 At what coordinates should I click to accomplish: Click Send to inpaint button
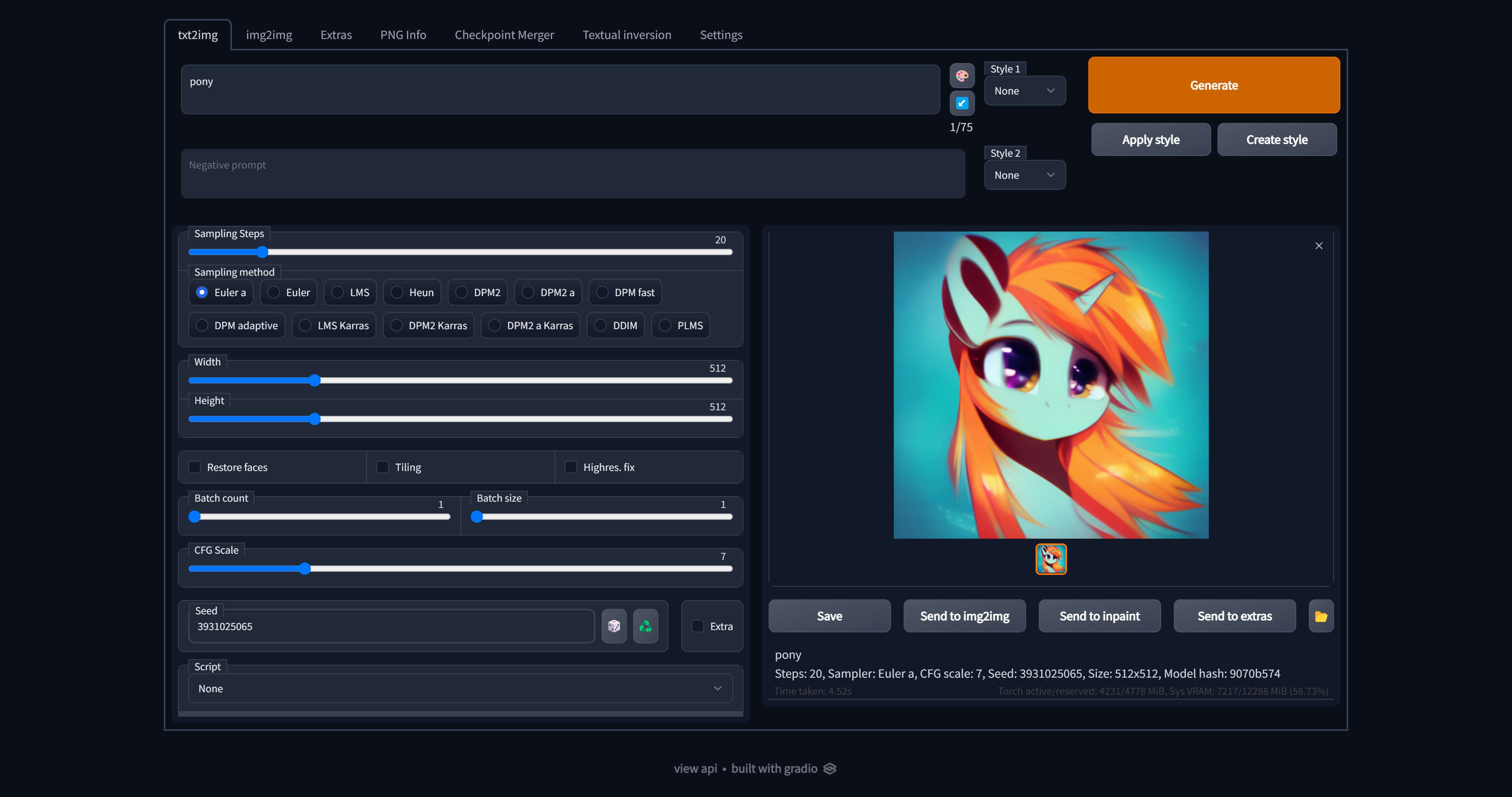tap(1099, 616)
